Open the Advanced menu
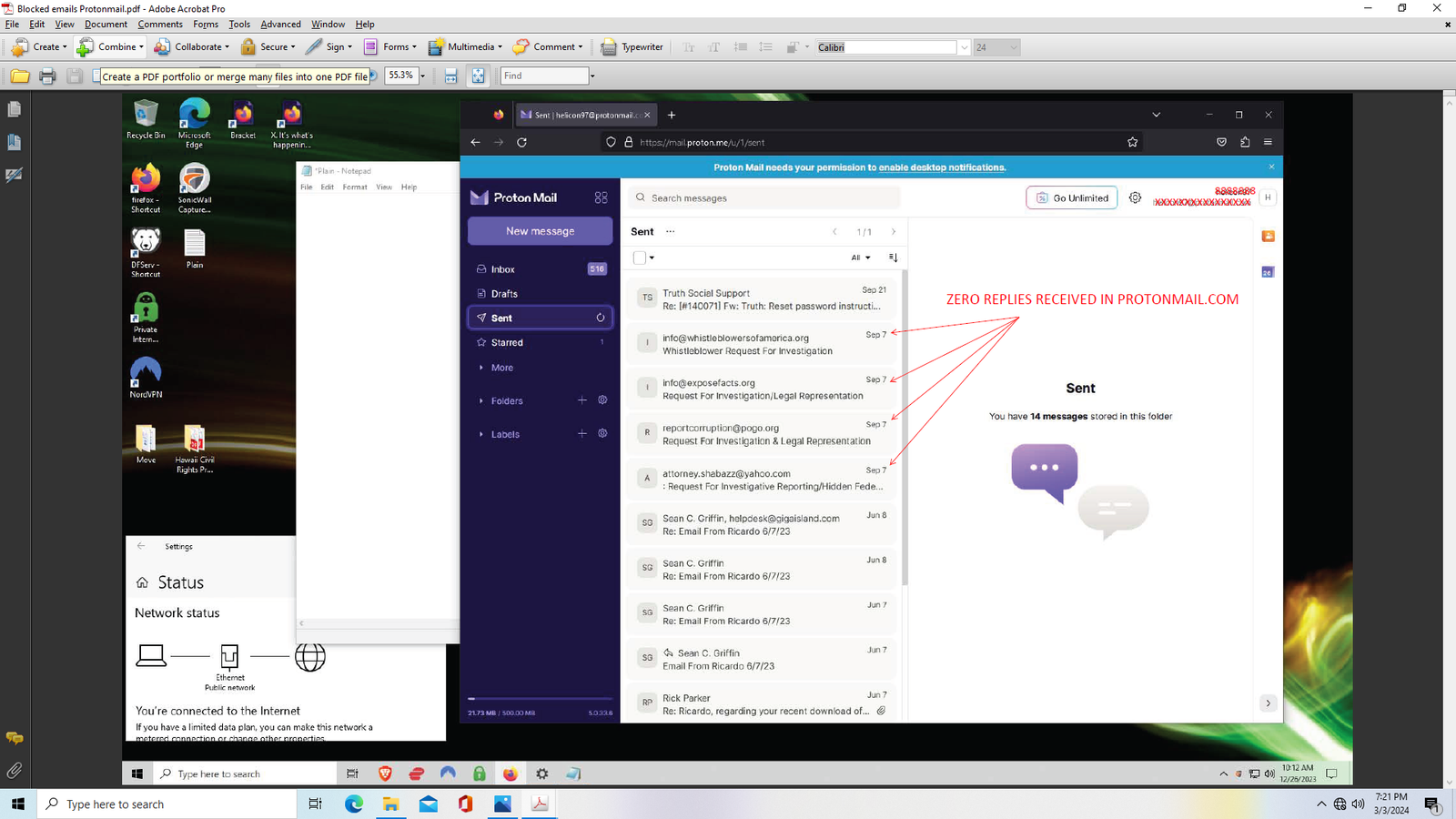The image size is (1456, 819). [x=280, y=25]
